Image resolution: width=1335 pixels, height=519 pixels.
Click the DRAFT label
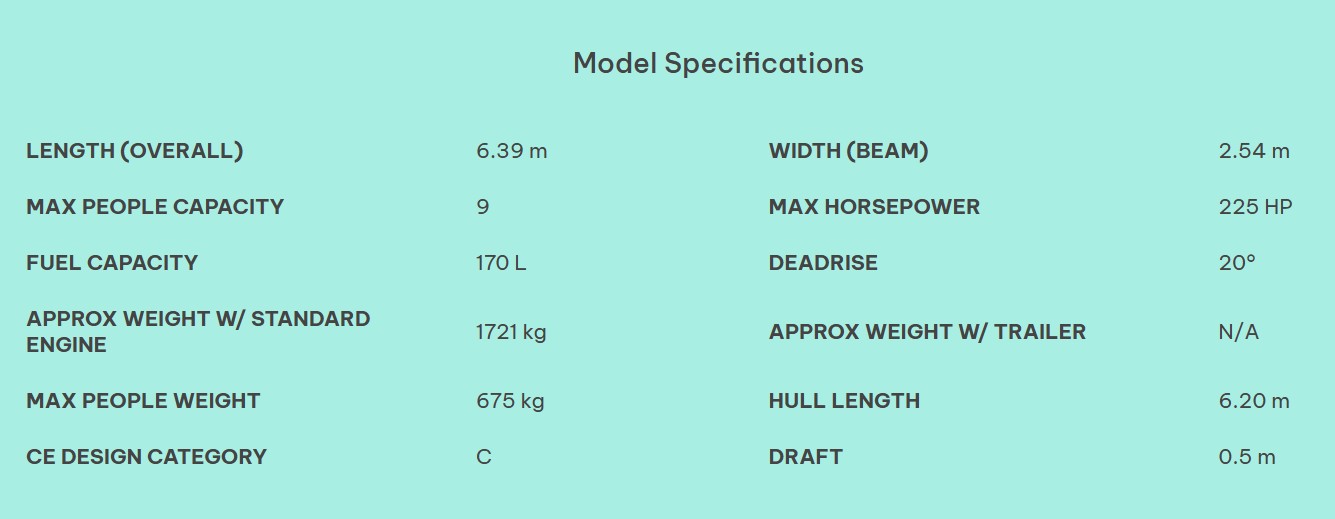point(805,457)
